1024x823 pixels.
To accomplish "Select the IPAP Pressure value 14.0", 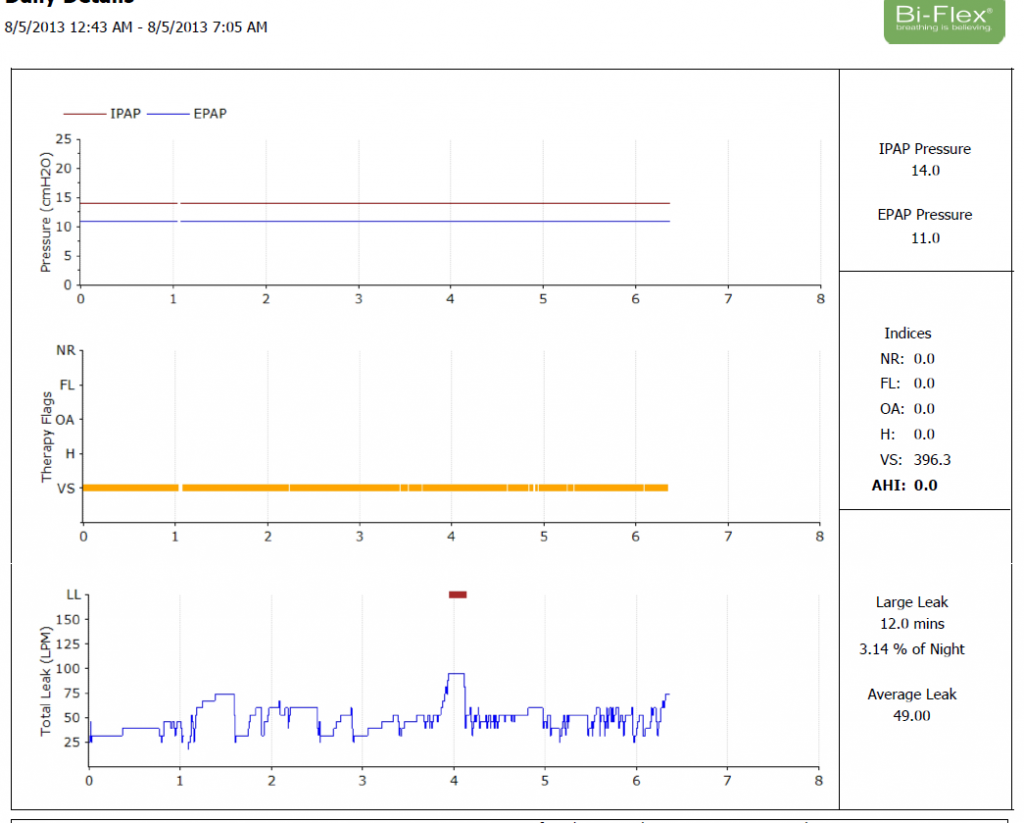I will tap(924, 171).
